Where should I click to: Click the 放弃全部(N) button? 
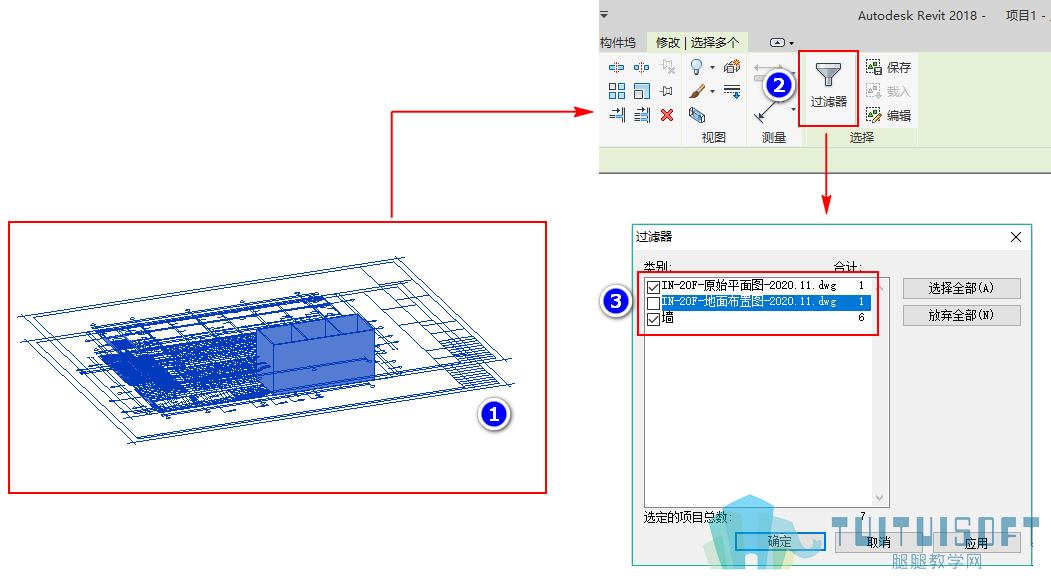[961, 315]
